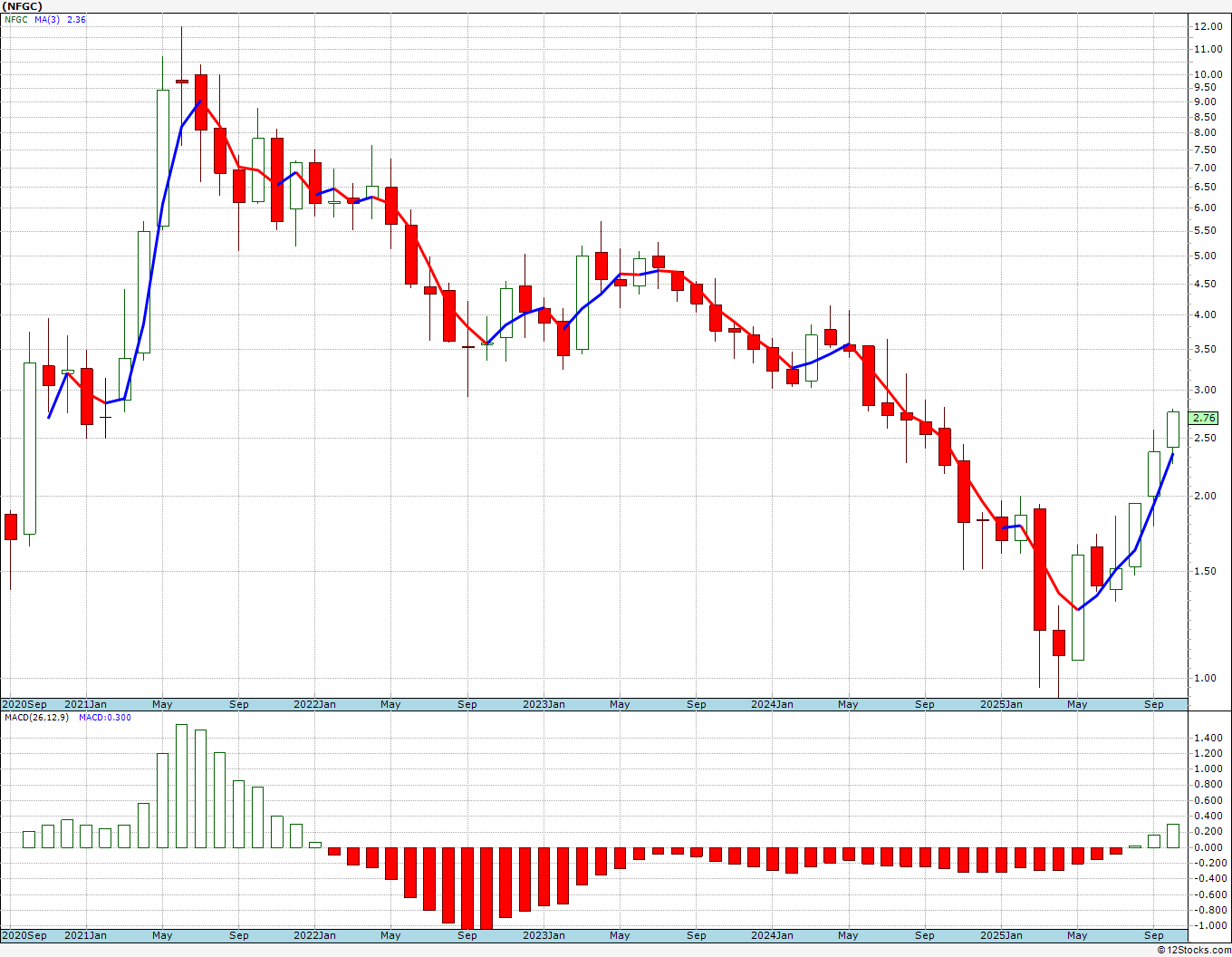
Task: Click the (NFGC) chart title
Action: 23,5
